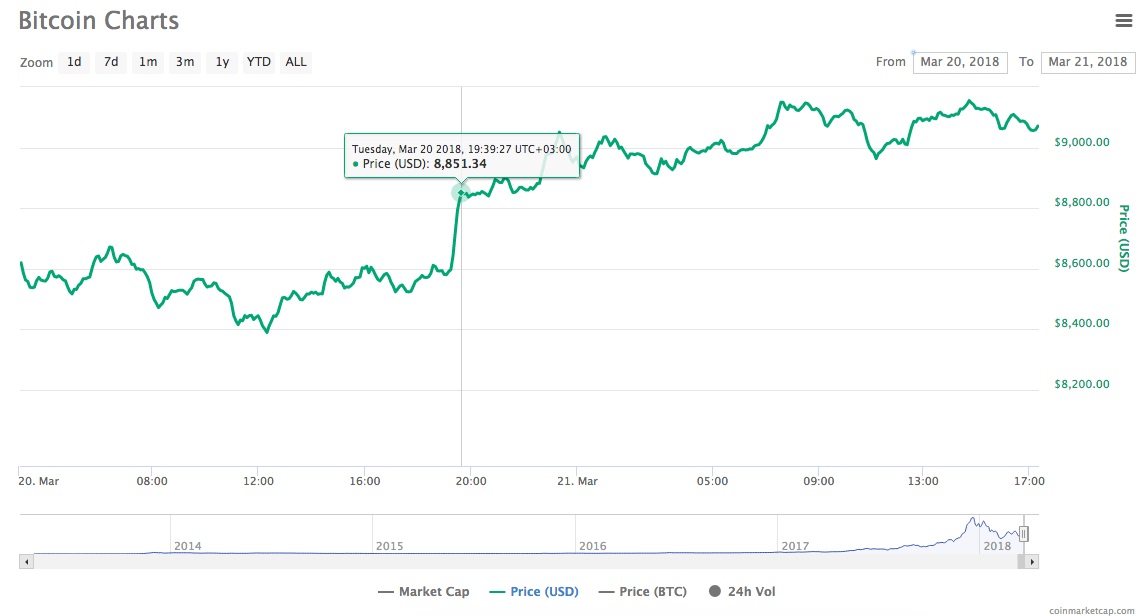Click the 2014 label in navigator
The width and height of the screenshot is (1146, 616).
coord(187,546)
